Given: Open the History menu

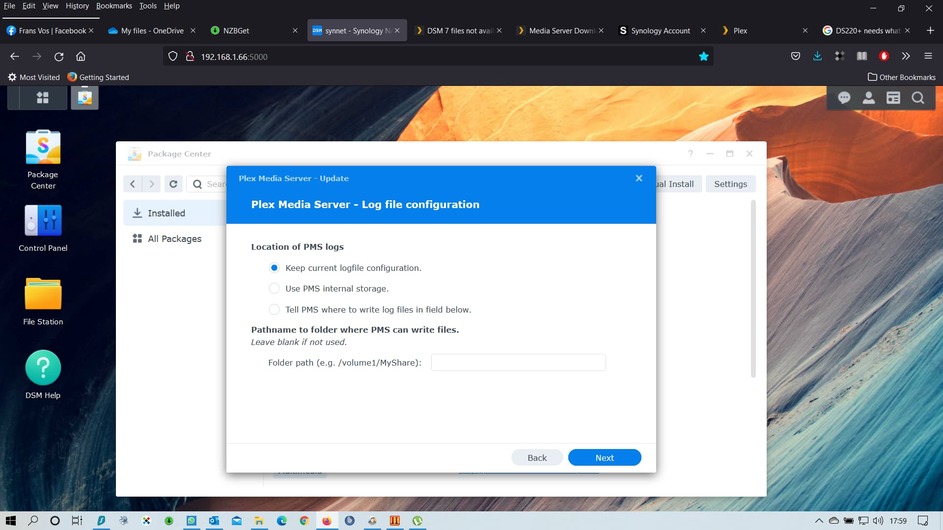Looking at the screenshot, I should (x=77, y=6).
